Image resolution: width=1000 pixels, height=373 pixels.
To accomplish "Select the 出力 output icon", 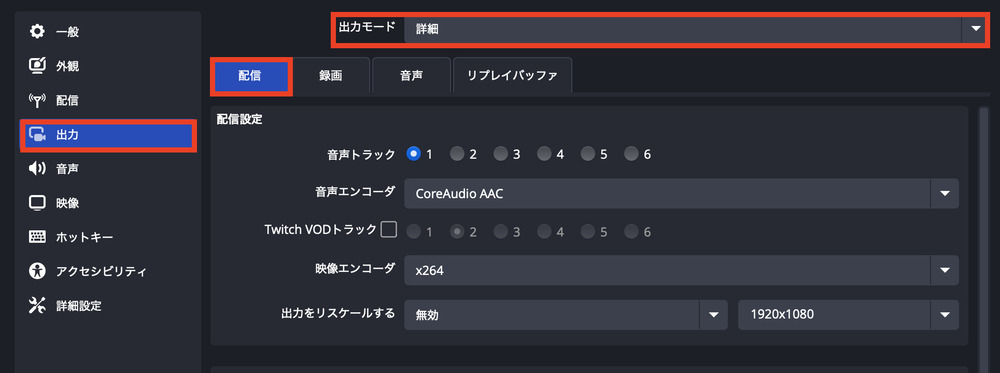I will click(x=38, y=135).
